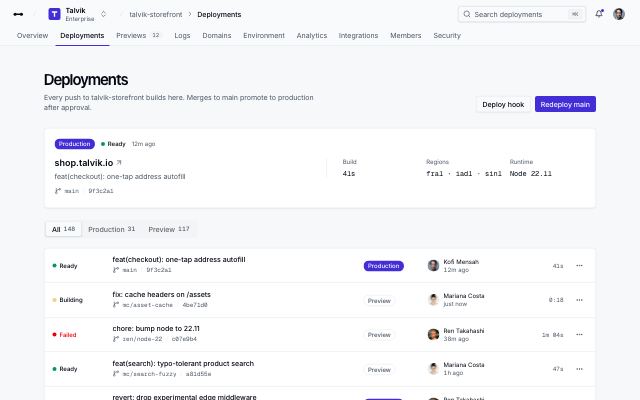Switch to the Environment tab

point(264,36)
